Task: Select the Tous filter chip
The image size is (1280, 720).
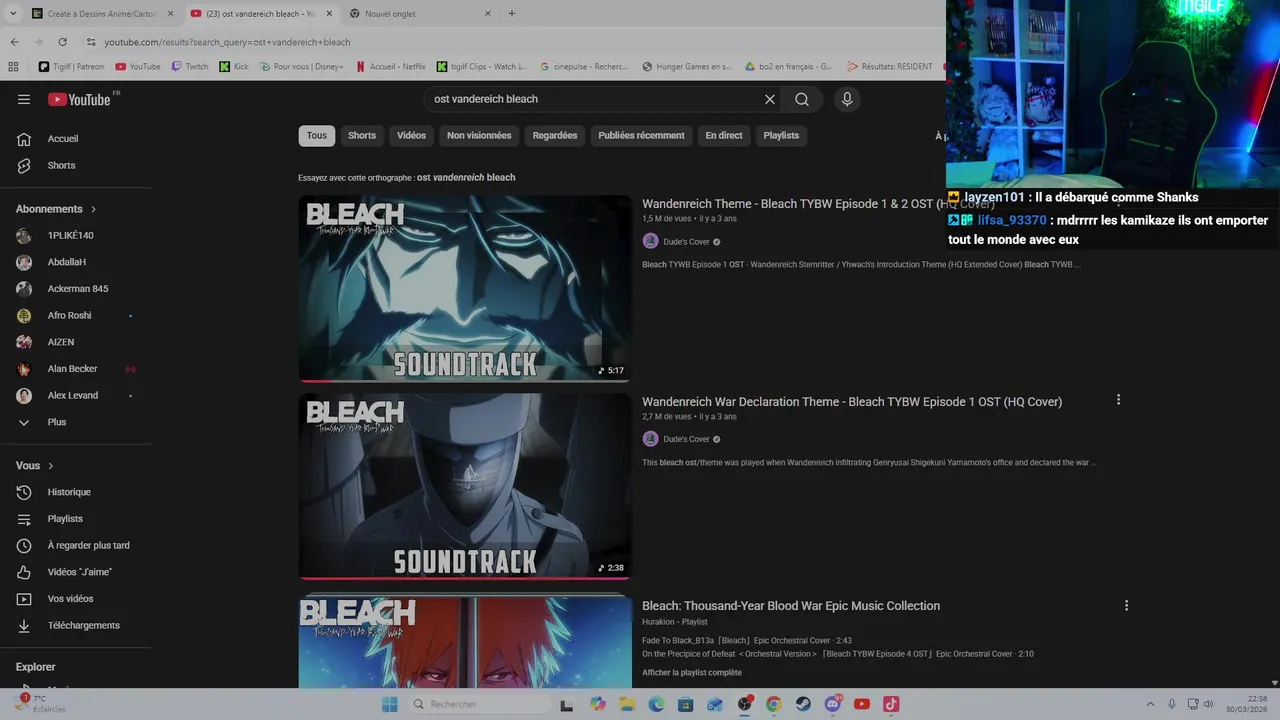Action: (317, 135)
